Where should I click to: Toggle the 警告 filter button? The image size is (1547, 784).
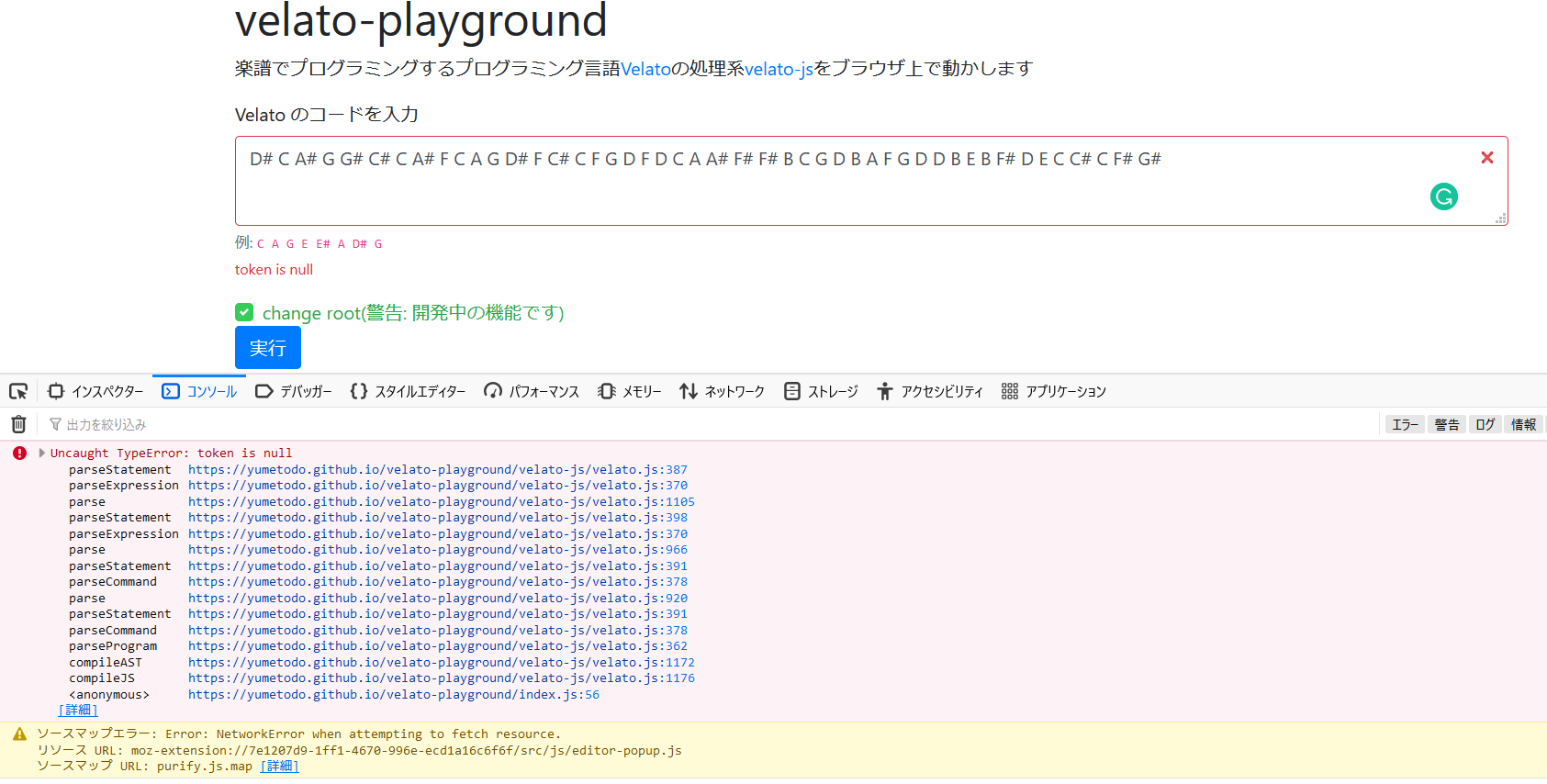tap(1447, 424)
